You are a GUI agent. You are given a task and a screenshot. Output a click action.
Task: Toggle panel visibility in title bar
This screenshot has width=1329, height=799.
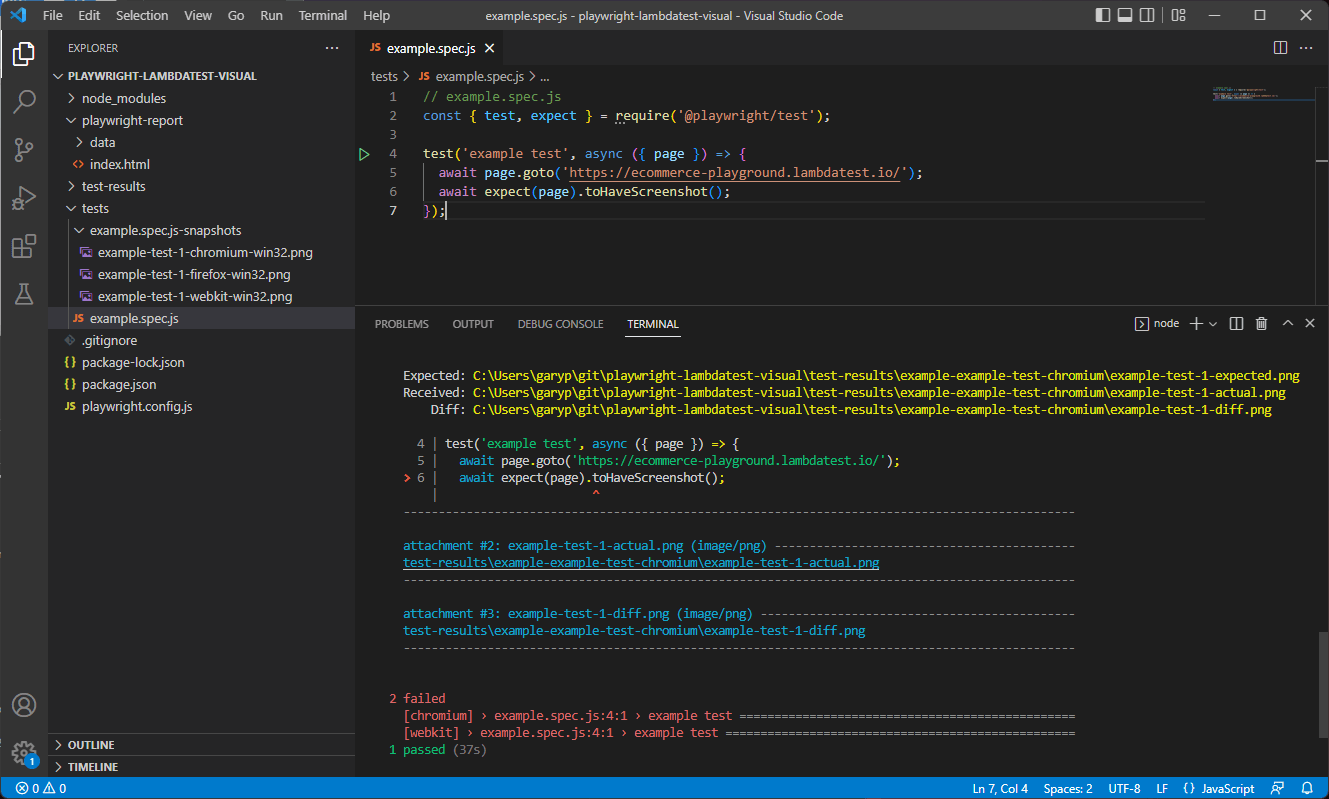tap(1125, 16)
